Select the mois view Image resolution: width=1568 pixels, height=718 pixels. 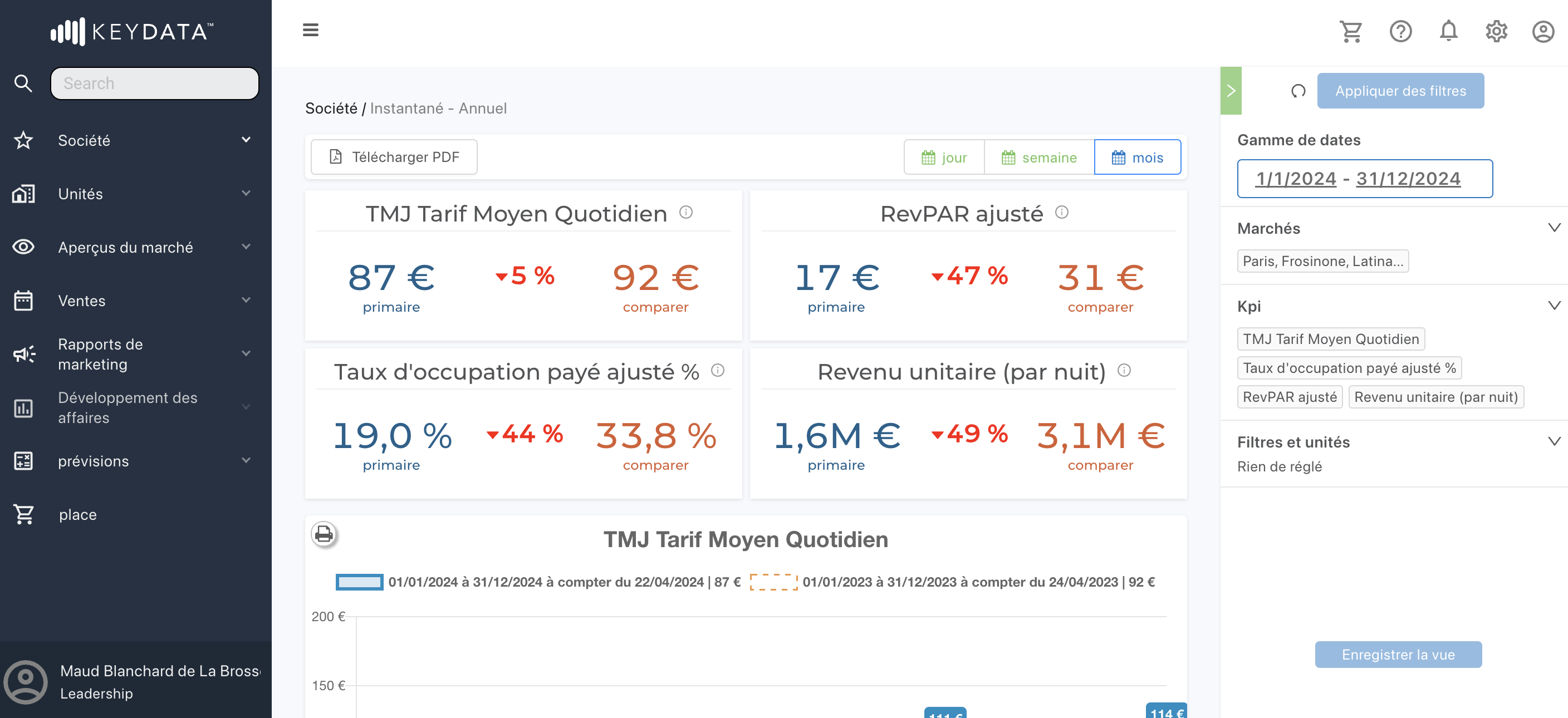point(1137,158)
